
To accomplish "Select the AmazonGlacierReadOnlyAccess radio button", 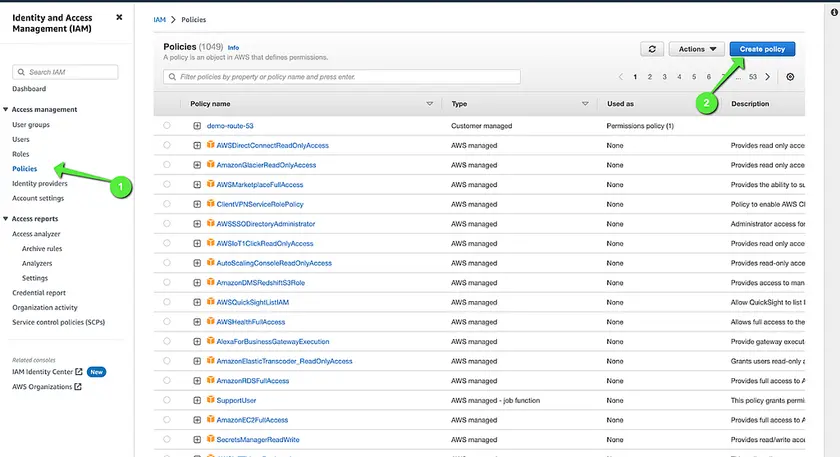I will point(167,164).
